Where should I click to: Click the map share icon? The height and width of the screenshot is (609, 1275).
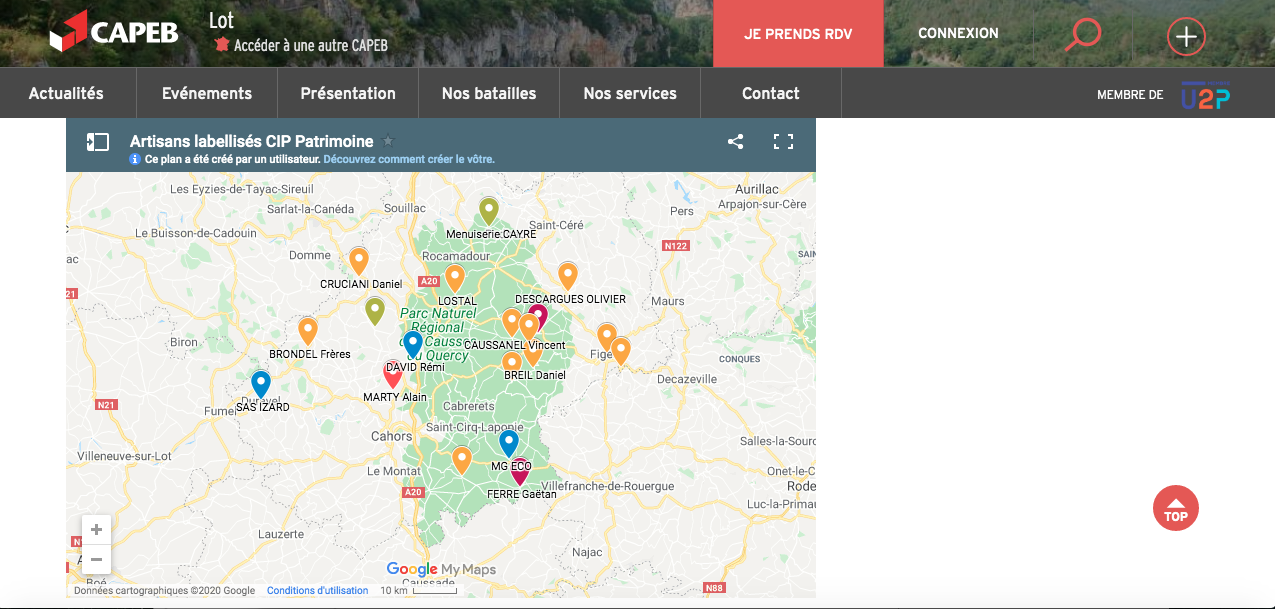[735, 142]
